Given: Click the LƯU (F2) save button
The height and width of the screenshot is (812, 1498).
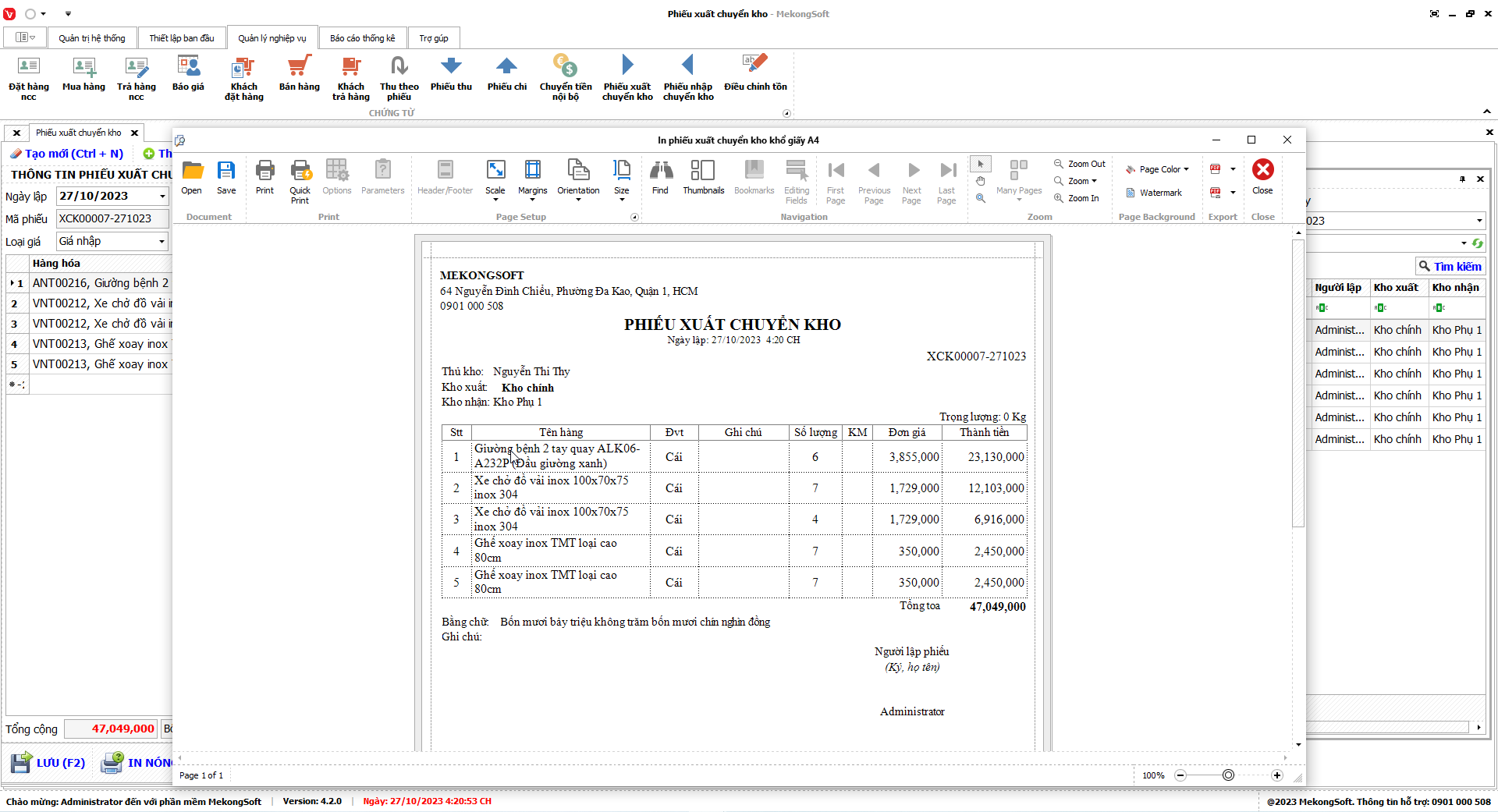Looking at the screenshot, I should [x=48, y=762].
